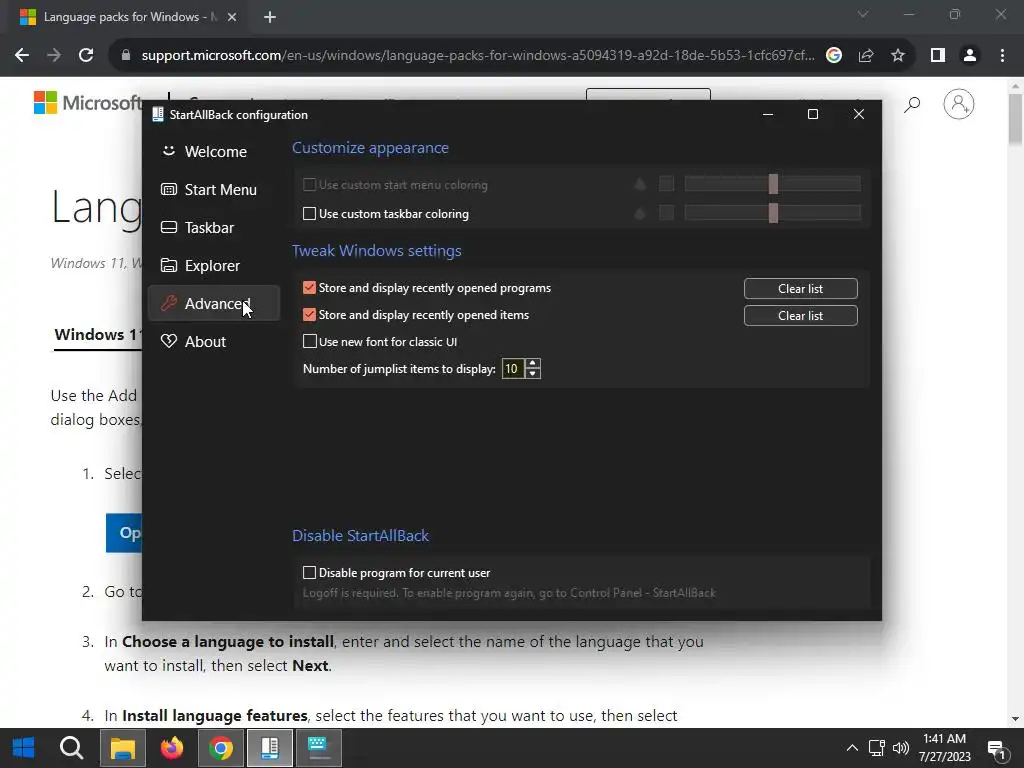Image resolution: width=1024 pixels, height=768 pixels.
Task: Open Chrome tab search chevron
Action: (863, 14)
